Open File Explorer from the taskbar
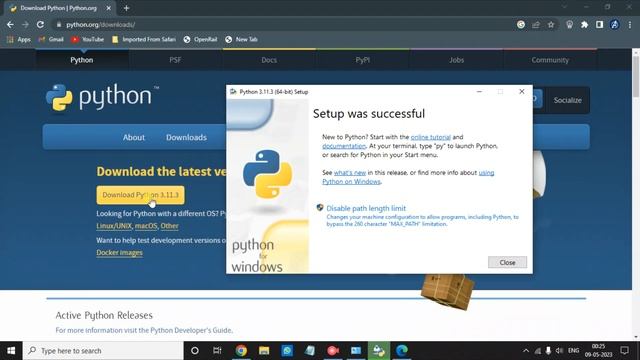 coord(264,351)
